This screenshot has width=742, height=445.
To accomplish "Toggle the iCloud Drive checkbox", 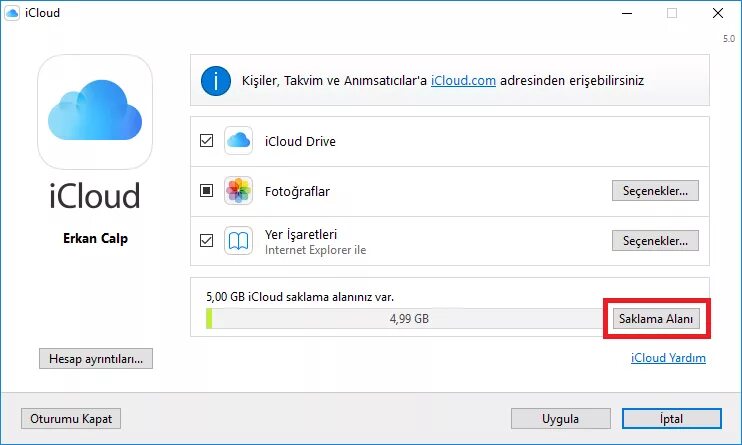I will pyautogui.click(x=207, y=141).
